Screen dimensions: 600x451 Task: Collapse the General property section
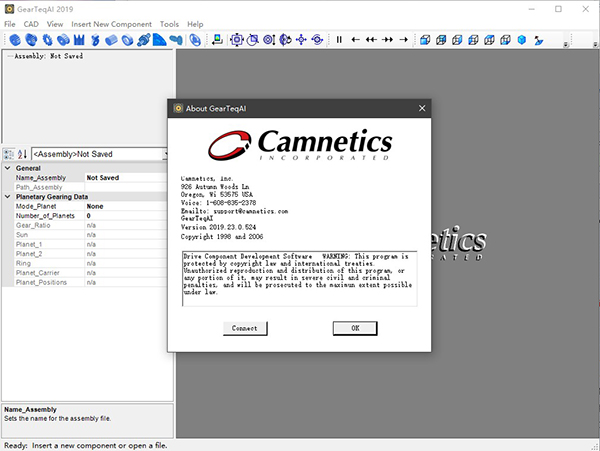pos(8,168)
